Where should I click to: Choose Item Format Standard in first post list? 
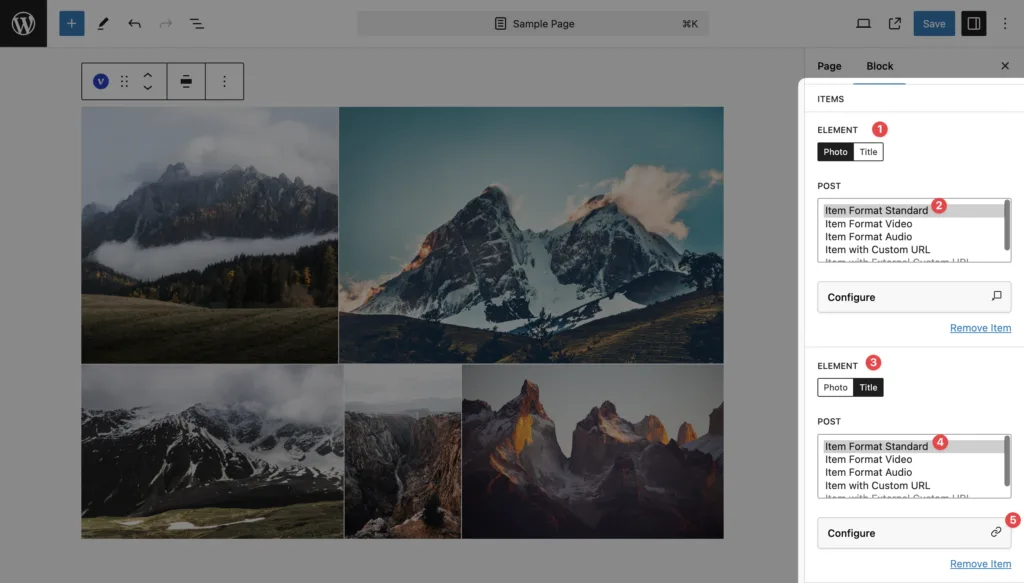tap(913, 210)
